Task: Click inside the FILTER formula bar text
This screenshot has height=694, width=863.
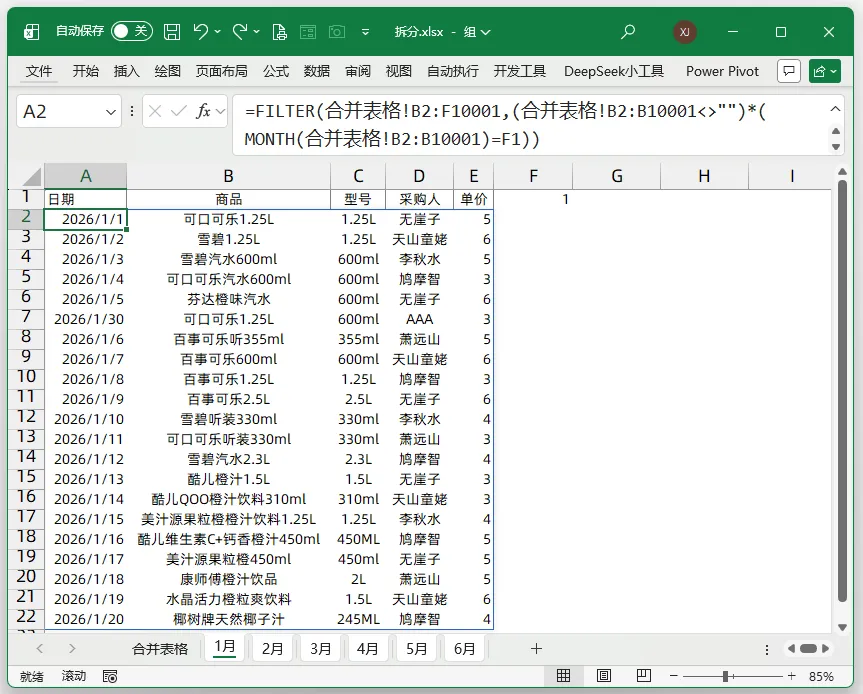Action: coord(505,125)
